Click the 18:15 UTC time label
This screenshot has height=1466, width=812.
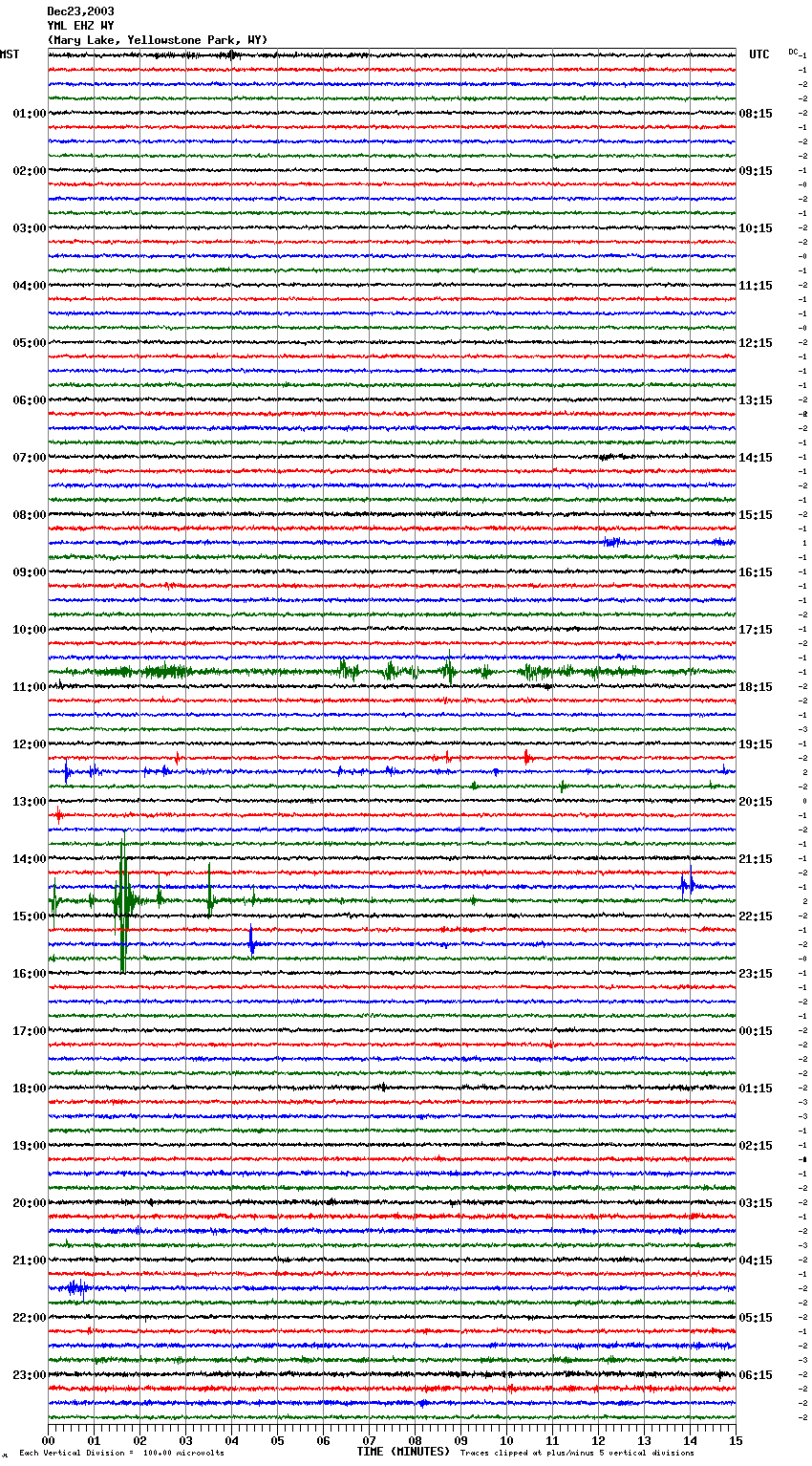[x=756, y=687]
